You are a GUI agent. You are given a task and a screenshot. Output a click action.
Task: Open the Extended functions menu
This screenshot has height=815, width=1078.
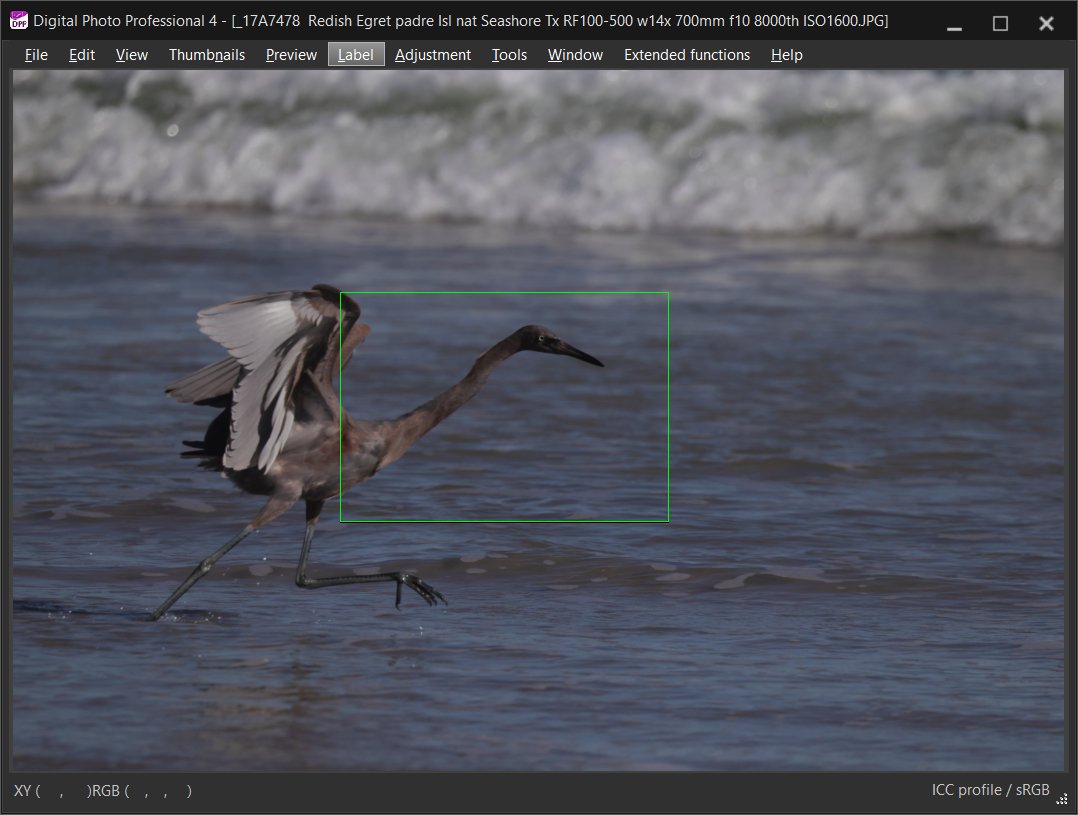click(687, 55)
